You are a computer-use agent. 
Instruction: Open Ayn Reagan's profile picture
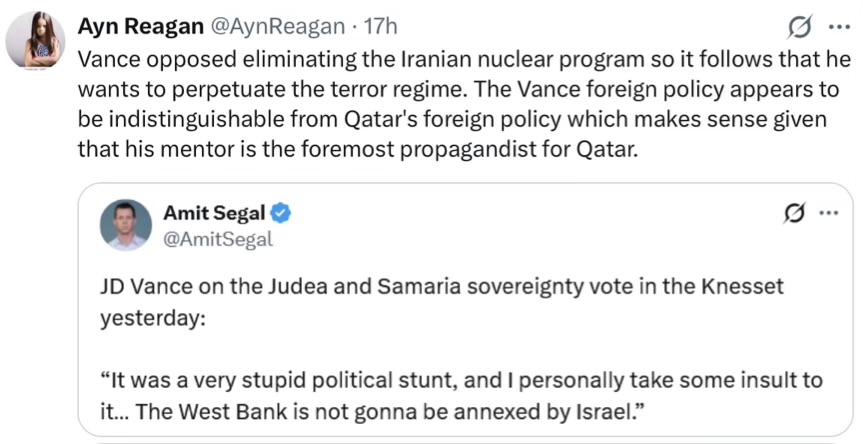tap(36, 41)
